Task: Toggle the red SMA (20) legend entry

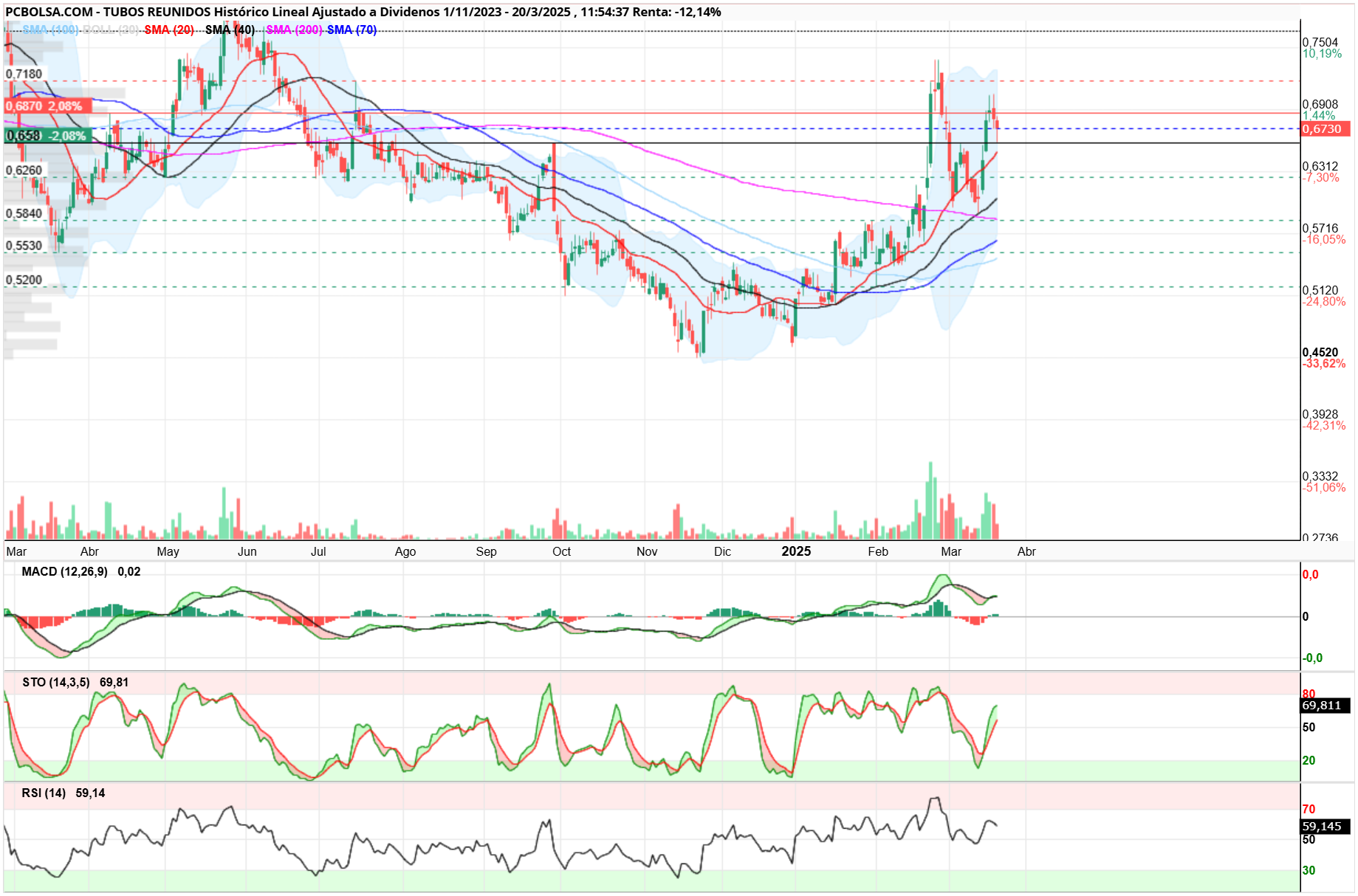Action: click(x=169, y=30)
